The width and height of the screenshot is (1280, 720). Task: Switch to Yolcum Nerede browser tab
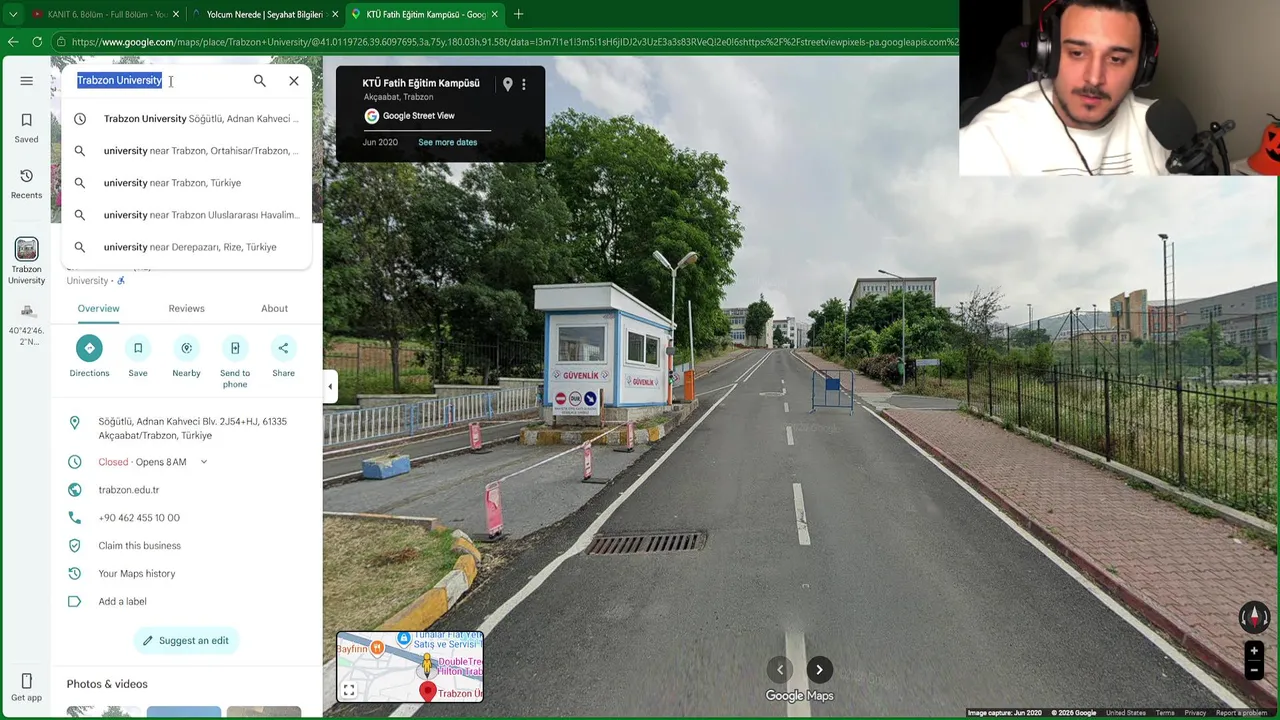[x=264, y=14]
